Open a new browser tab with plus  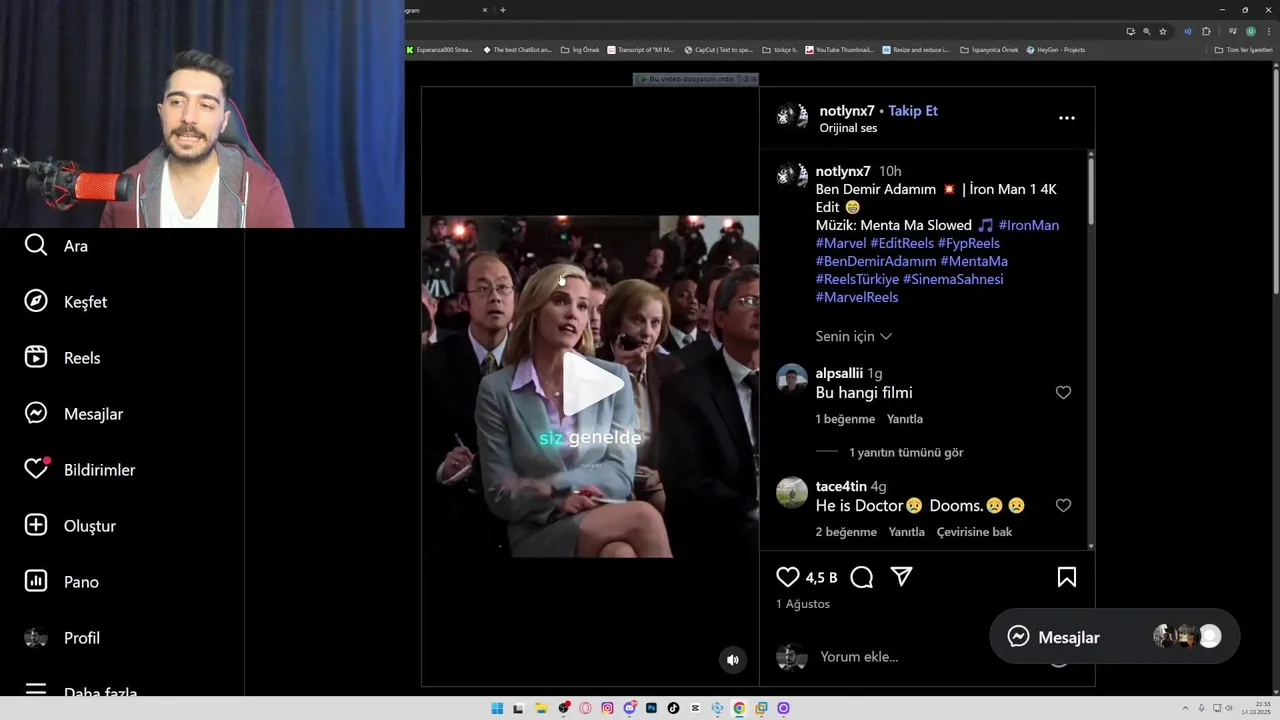point(503,10)
